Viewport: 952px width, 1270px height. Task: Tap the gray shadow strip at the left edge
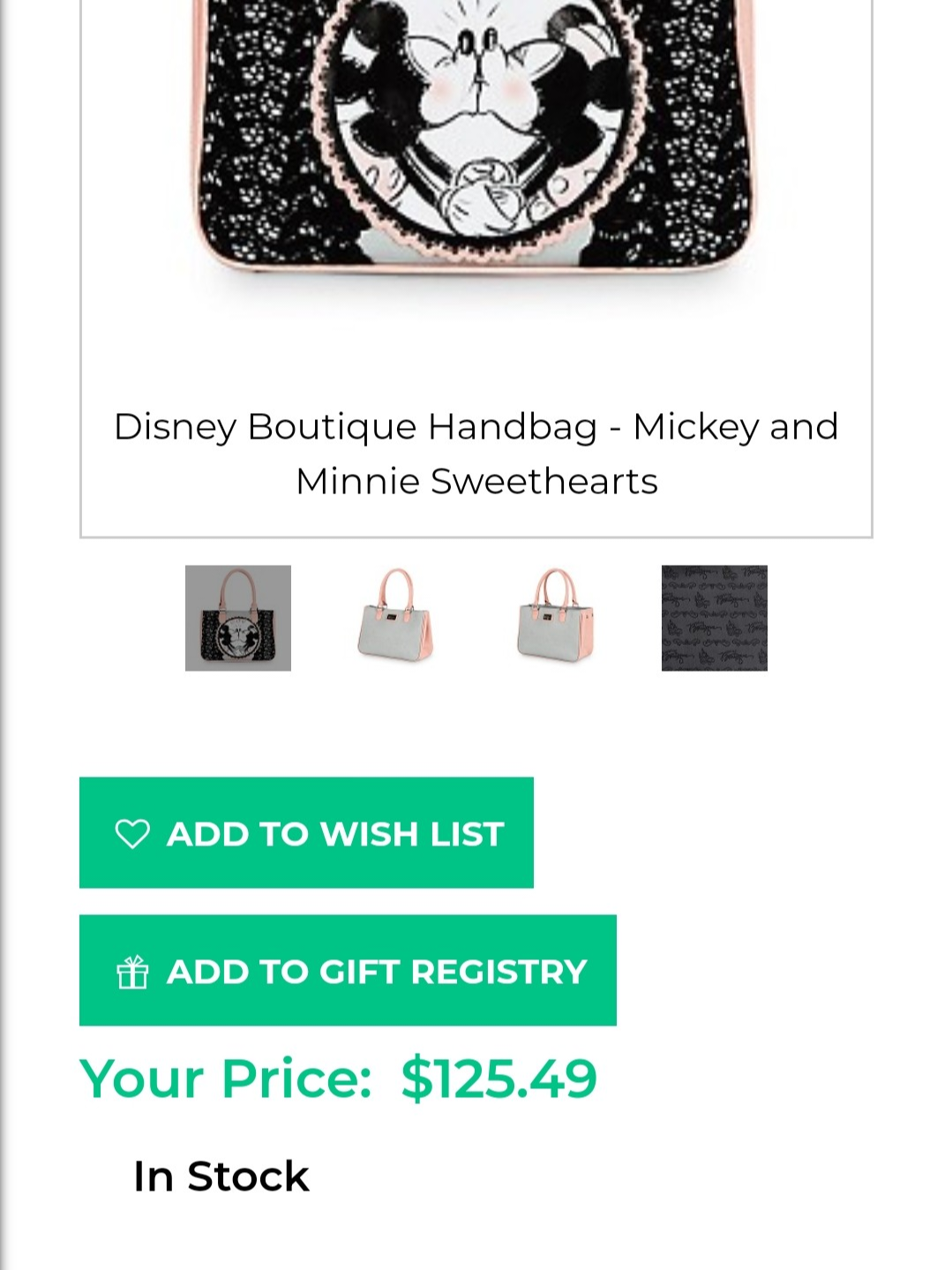coord(7,618)
